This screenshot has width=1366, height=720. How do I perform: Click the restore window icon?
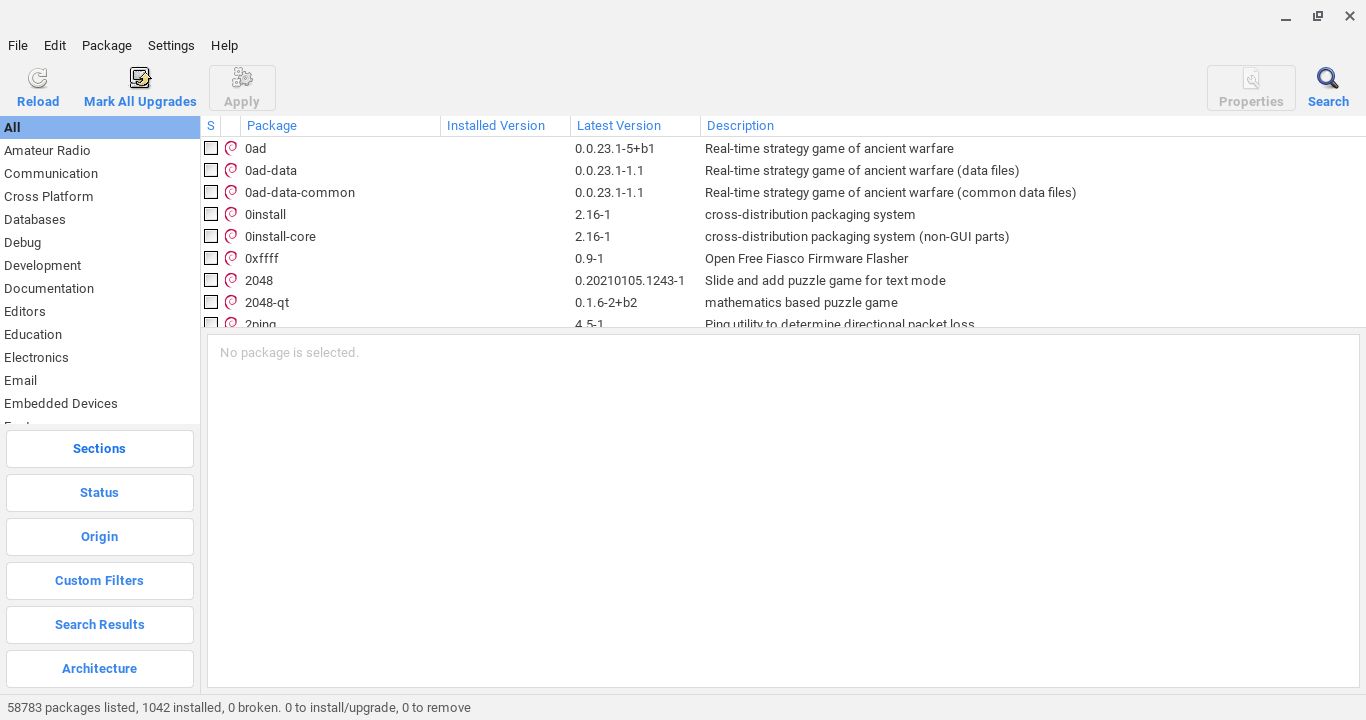pos(1318,16)
